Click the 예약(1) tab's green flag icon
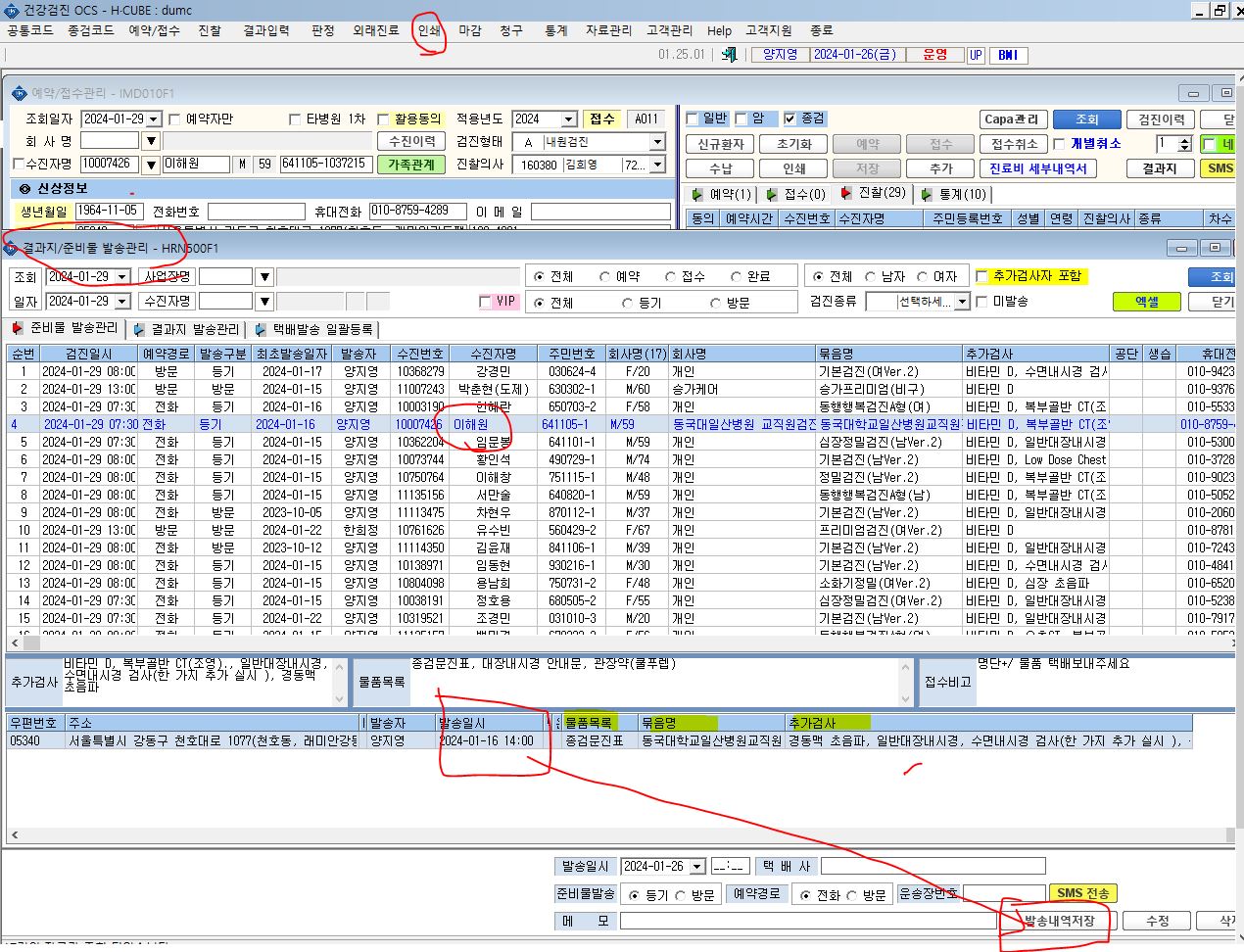 tap(697, 195)
